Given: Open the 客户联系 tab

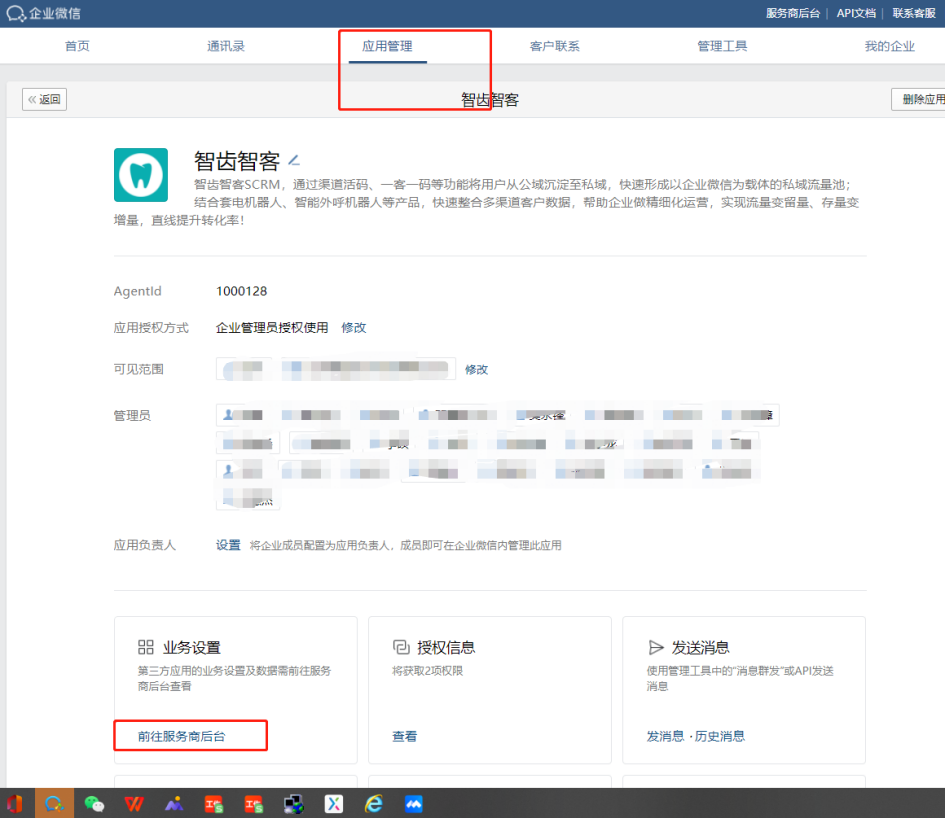Looking at the screenshot, I should [x=554, y=46].
